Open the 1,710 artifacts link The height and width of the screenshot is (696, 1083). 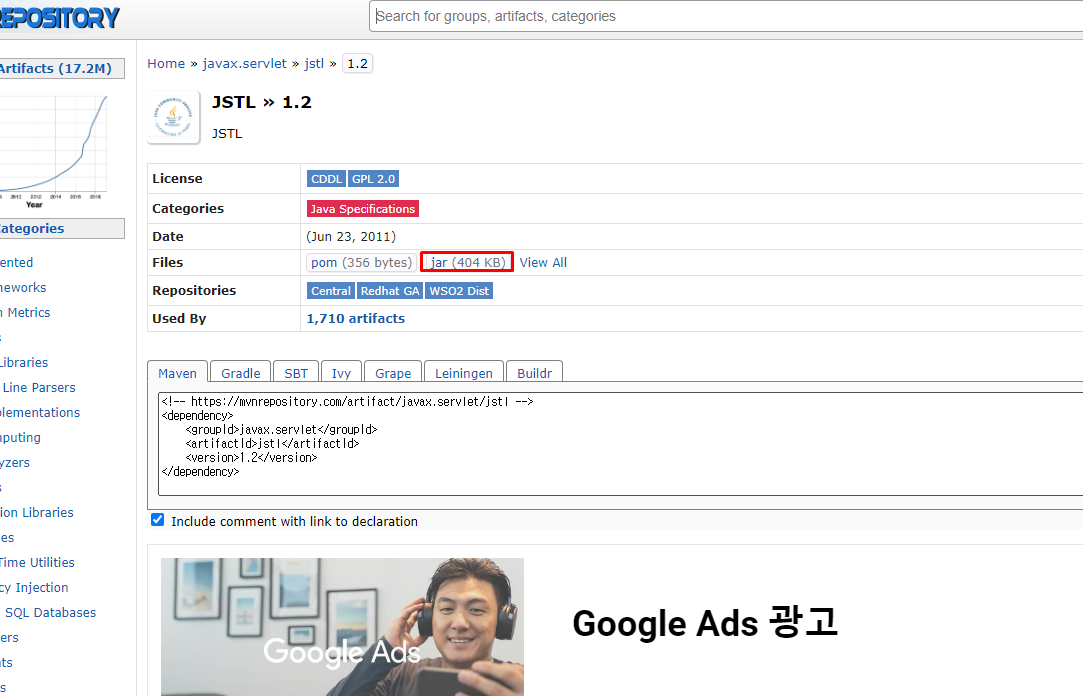356,318
